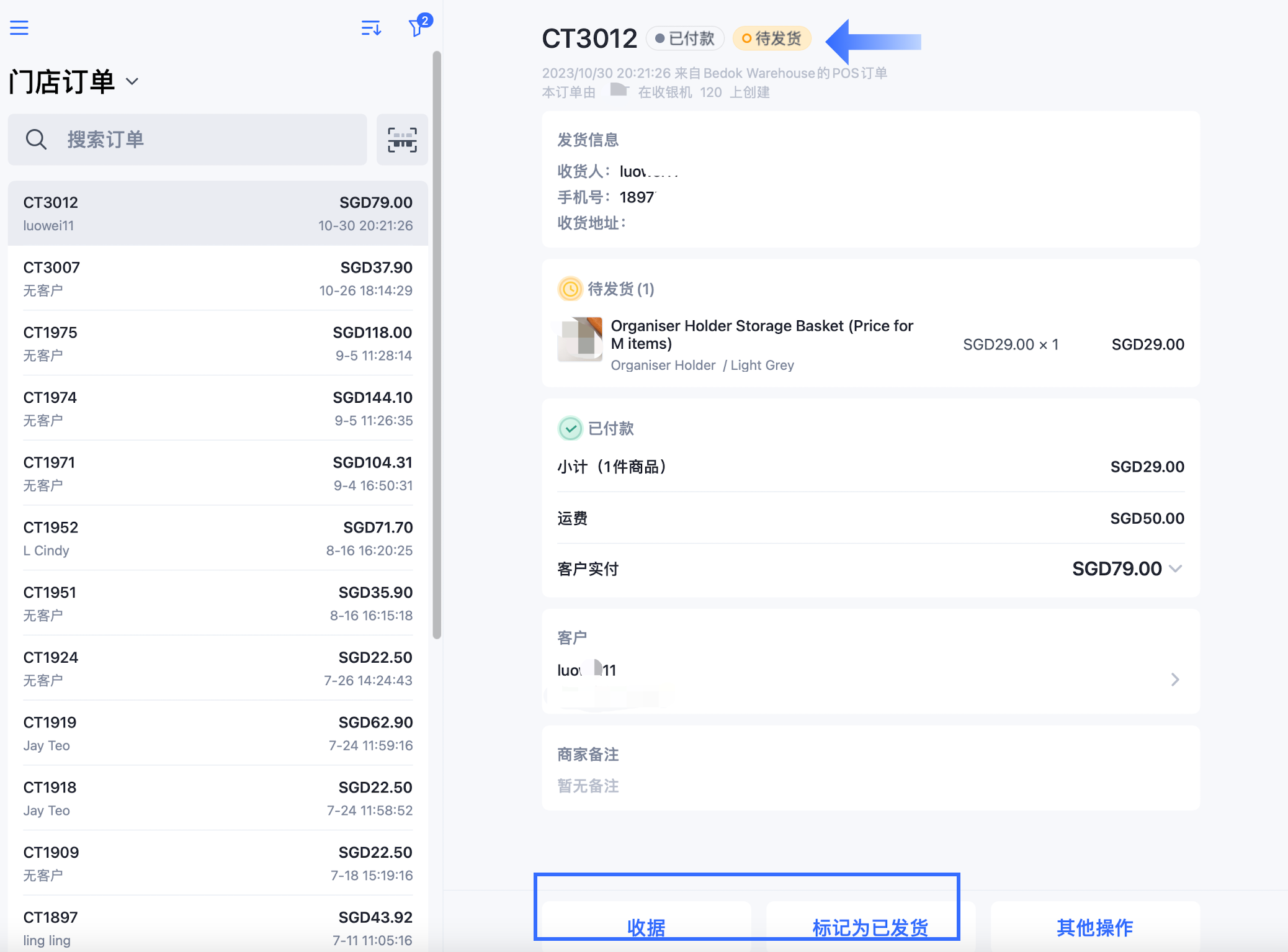The image size is (1288, 952).
Task: Select order CT1974 in the list
Action: click(x=218, y=408)
